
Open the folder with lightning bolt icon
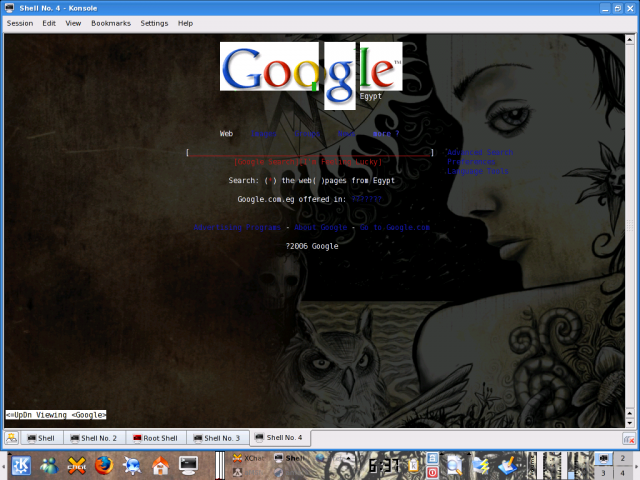point(481,465)
